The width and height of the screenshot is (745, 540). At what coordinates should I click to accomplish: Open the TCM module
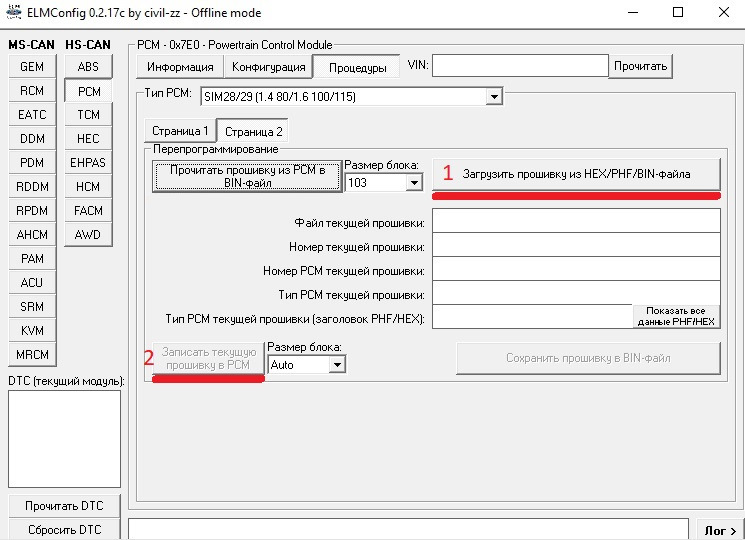click(x=88, y=114)
